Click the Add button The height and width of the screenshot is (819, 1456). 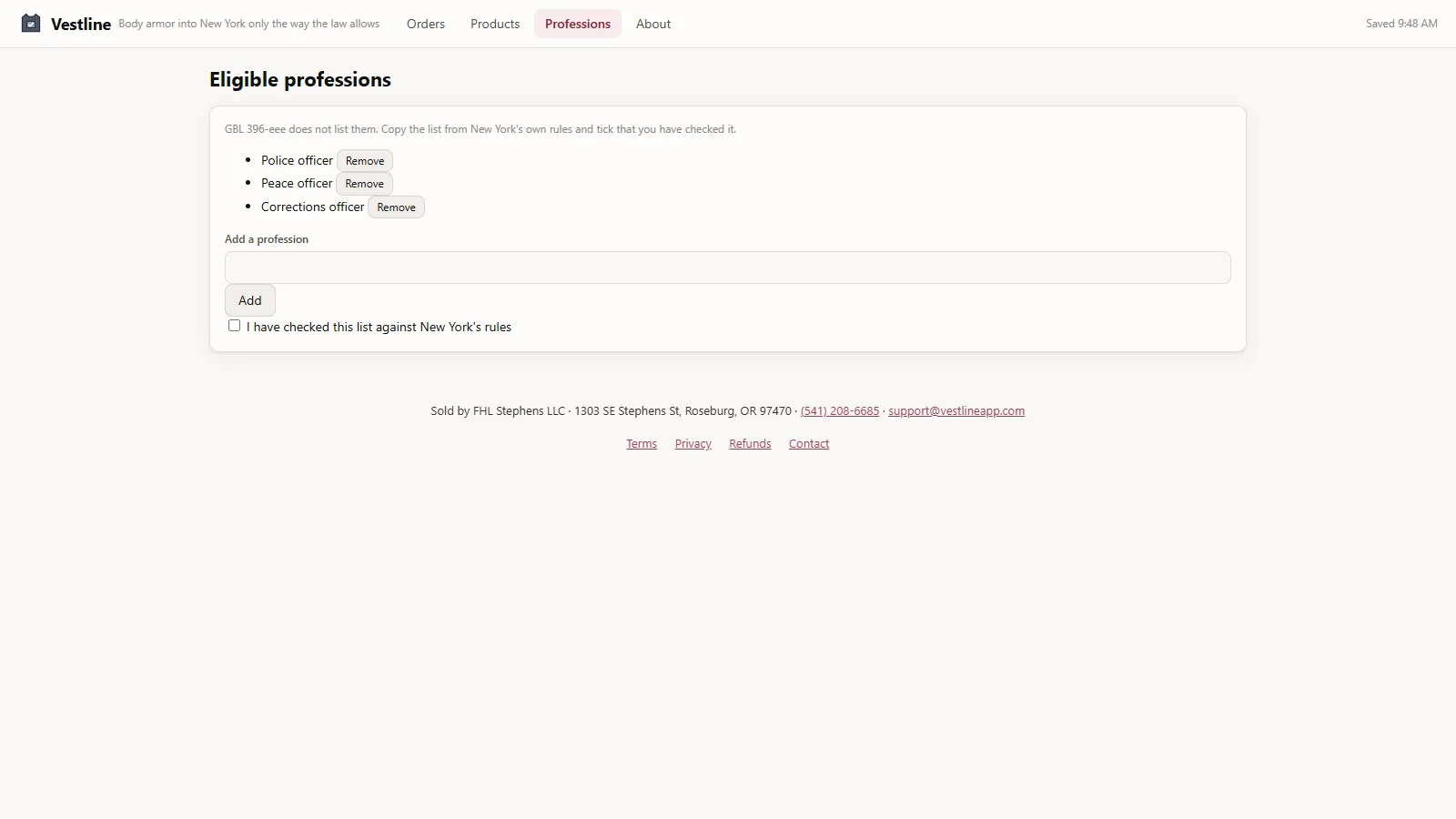pyautogui.click(x=250, y=300)
